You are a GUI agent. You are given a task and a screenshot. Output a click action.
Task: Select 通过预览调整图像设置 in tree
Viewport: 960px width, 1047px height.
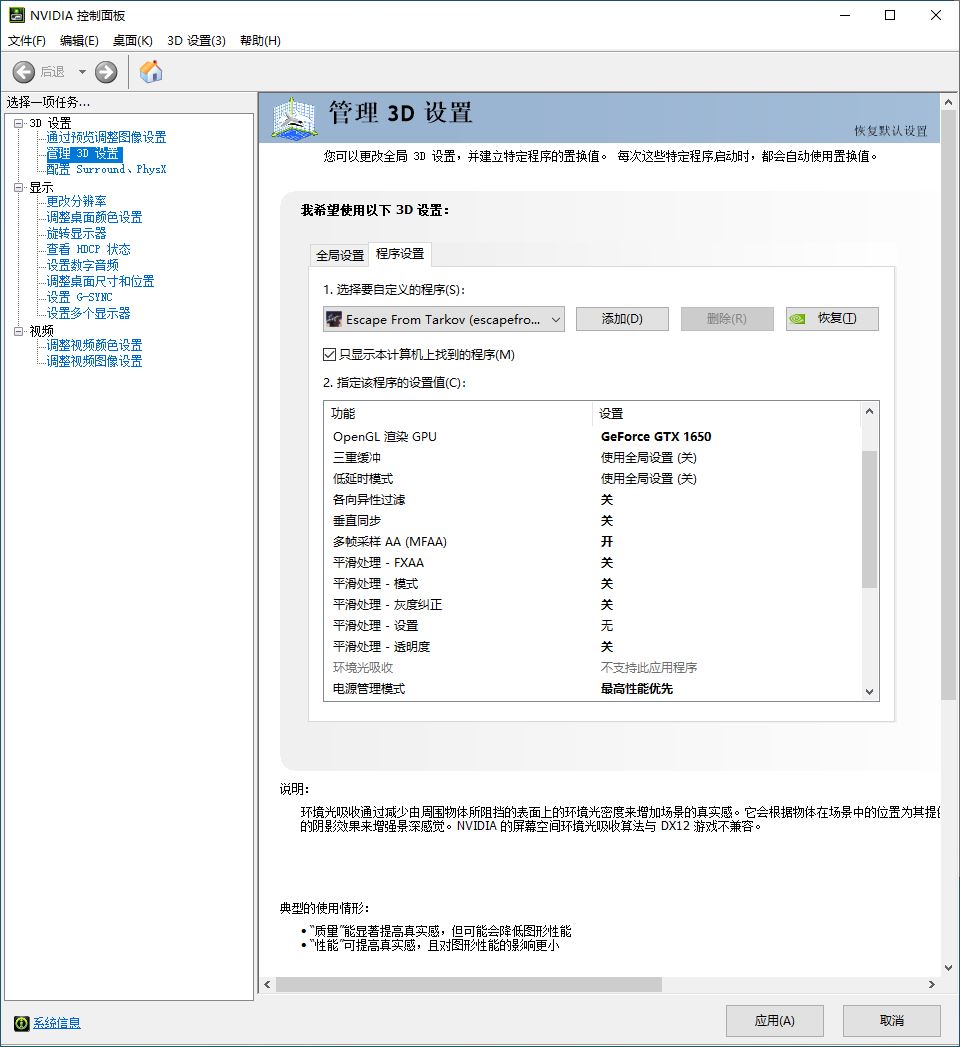click(x=106, y=137)
